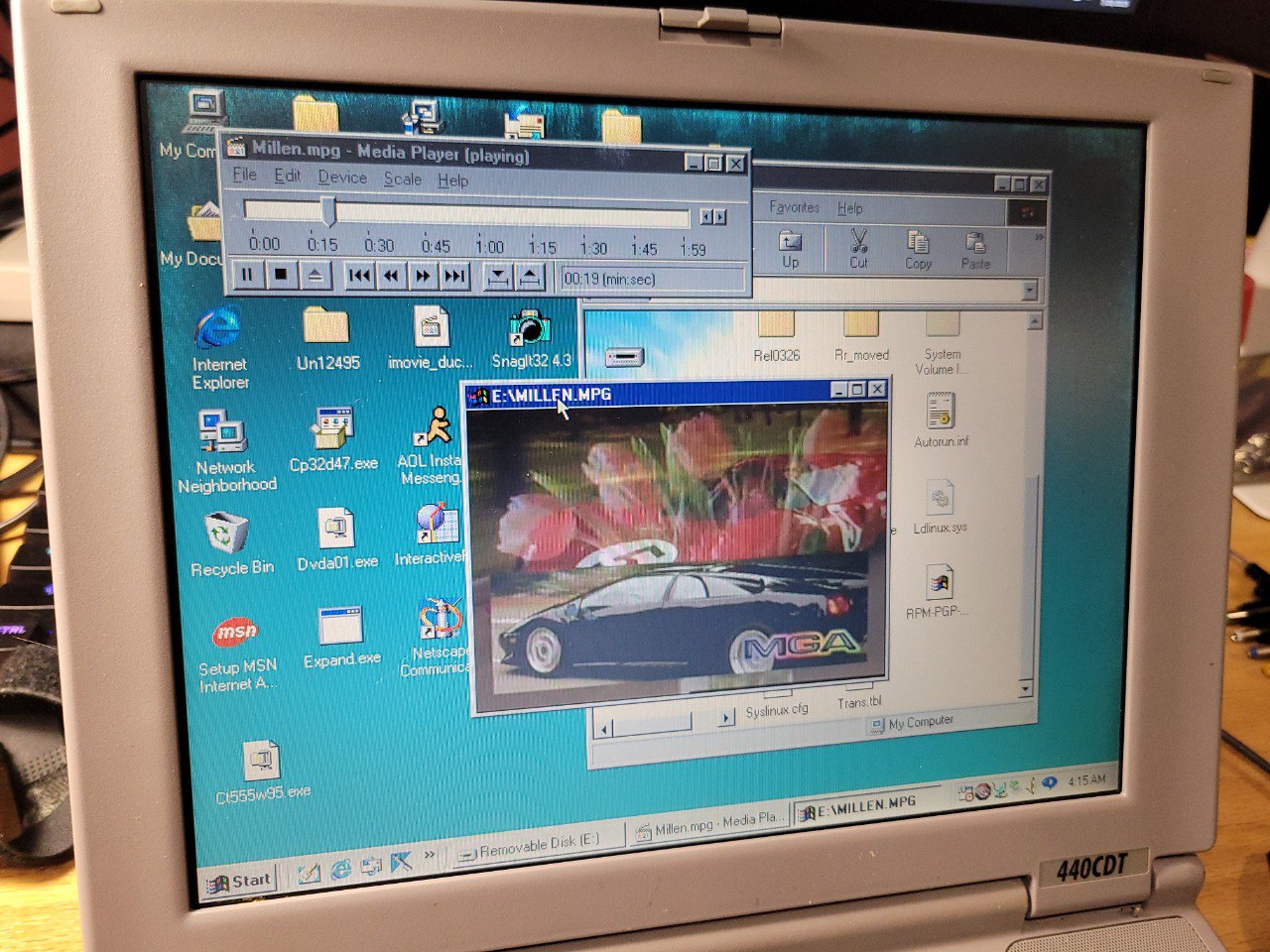Image resolution: width=1270 pixels, height=952 pixels.
Task: Click the Copy toolbar button in Explorer
Action: [x=918, y=251]
